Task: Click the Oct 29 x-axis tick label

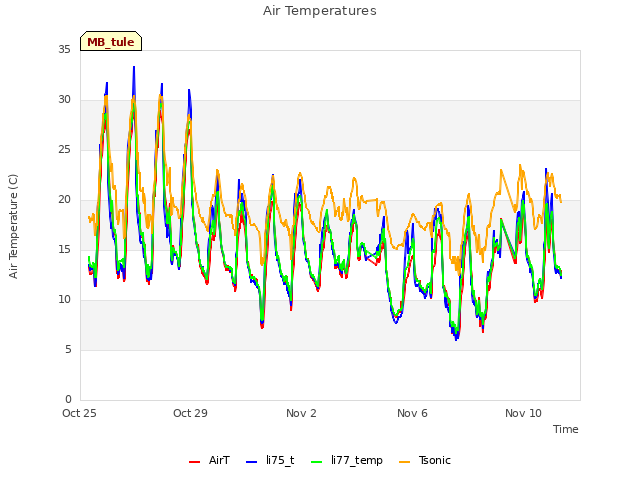Action: 190,413
